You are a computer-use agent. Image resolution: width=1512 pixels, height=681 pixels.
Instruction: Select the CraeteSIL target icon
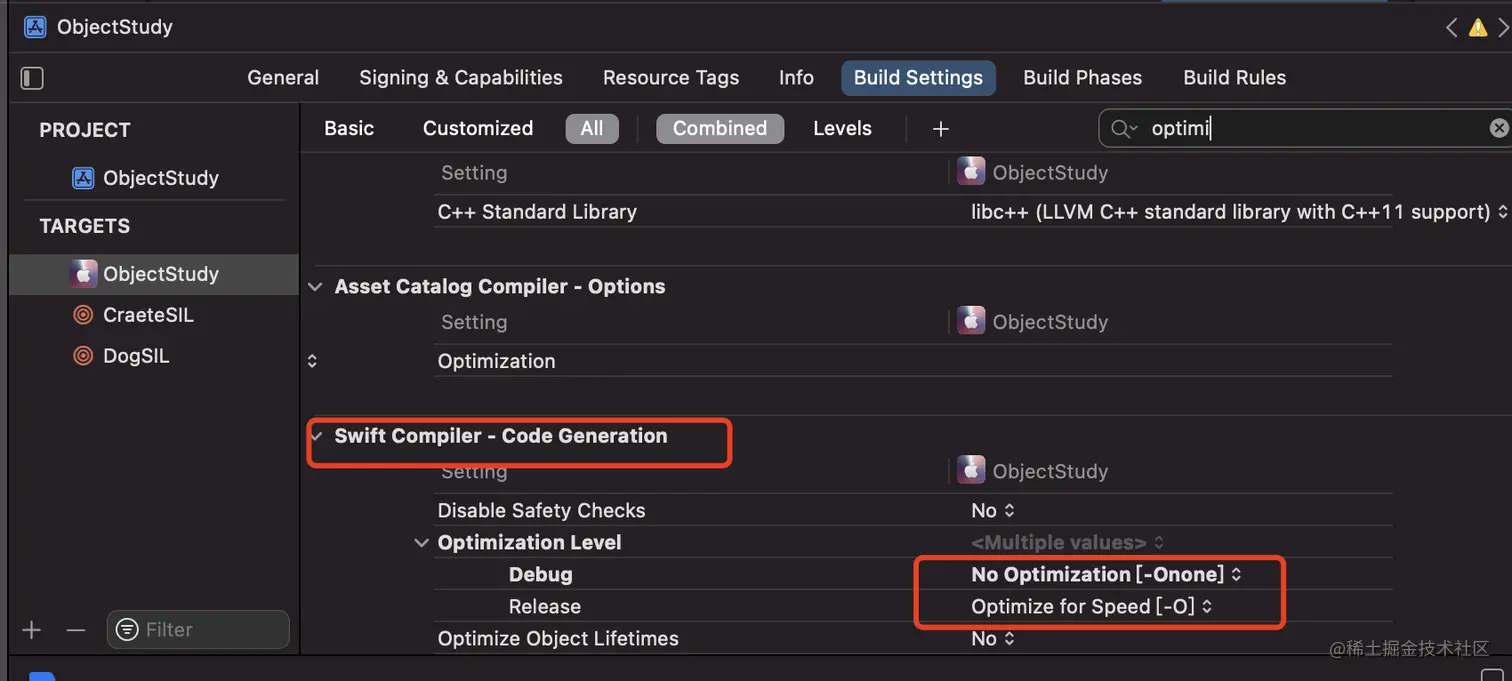pos(83,315)
